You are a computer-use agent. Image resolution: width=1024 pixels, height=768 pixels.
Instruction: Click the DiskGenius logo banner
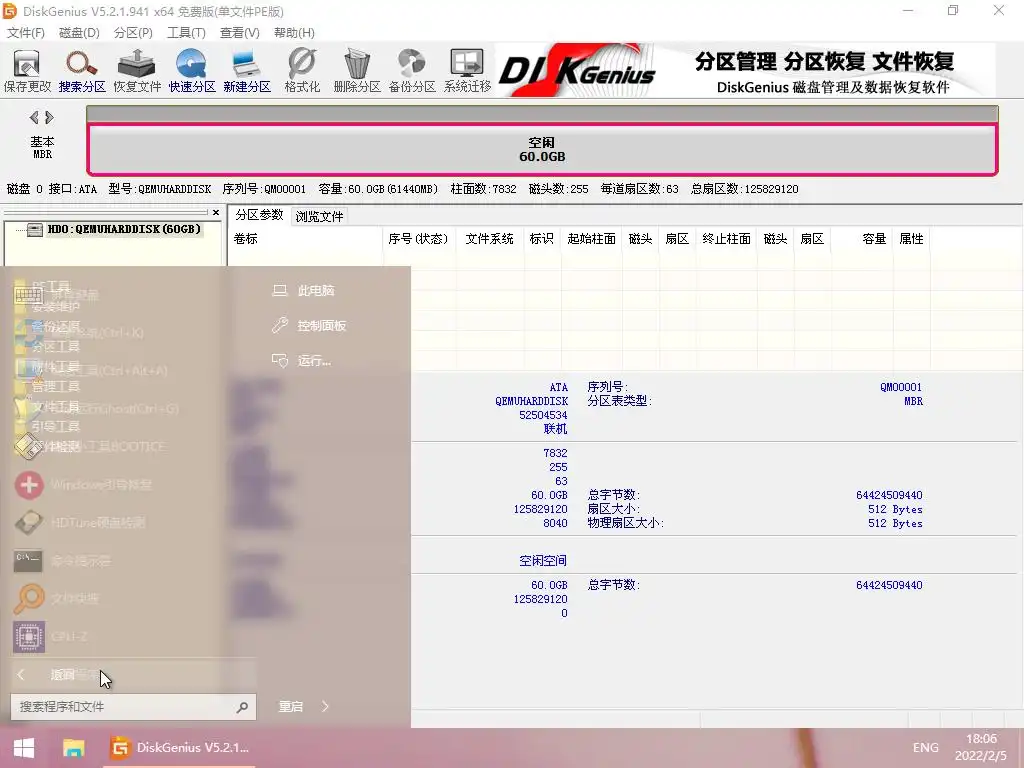(x=577, y=71)
